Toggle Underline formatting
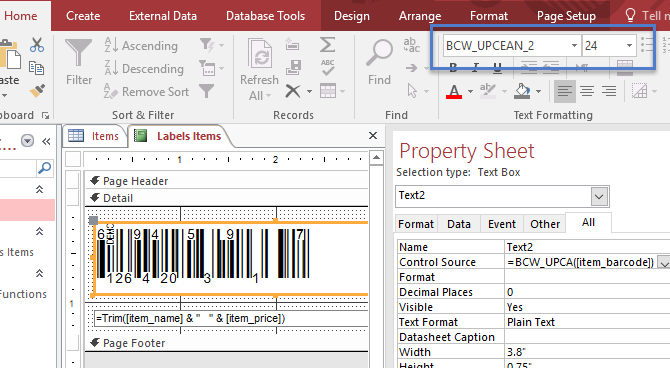Viewport: 670px width, 368px height. point(497,67)
